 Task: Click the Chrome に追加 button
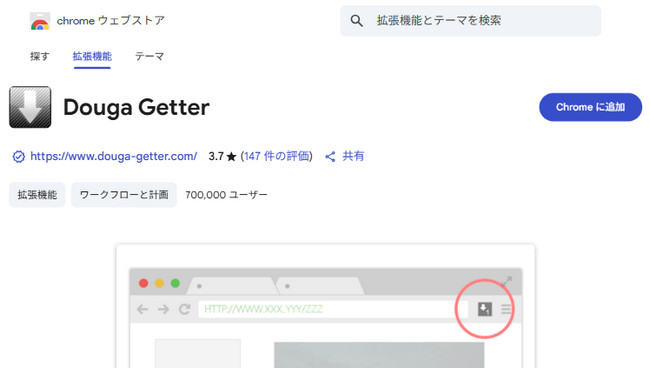(590, 107)
